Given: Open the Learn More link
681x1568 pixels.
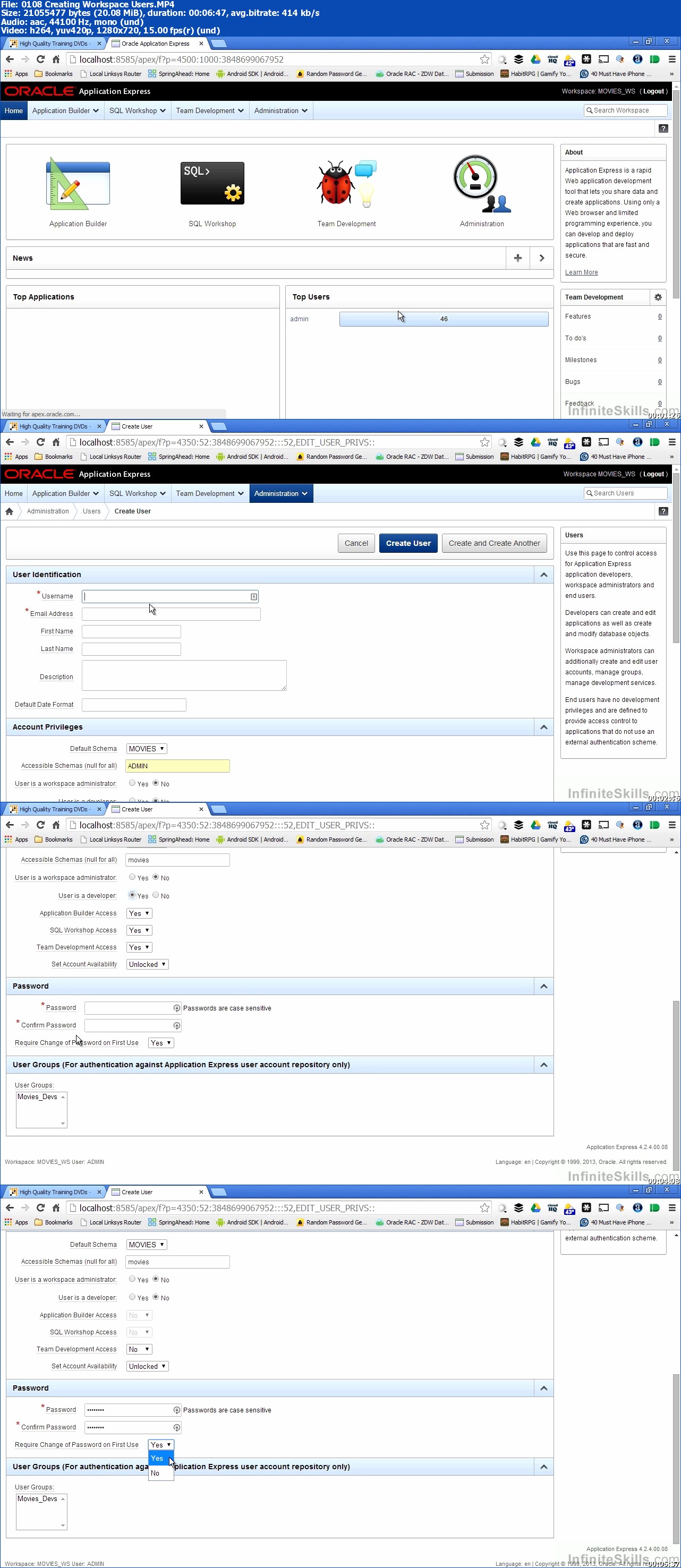Looking at the screenshot, I should (581, 272).
